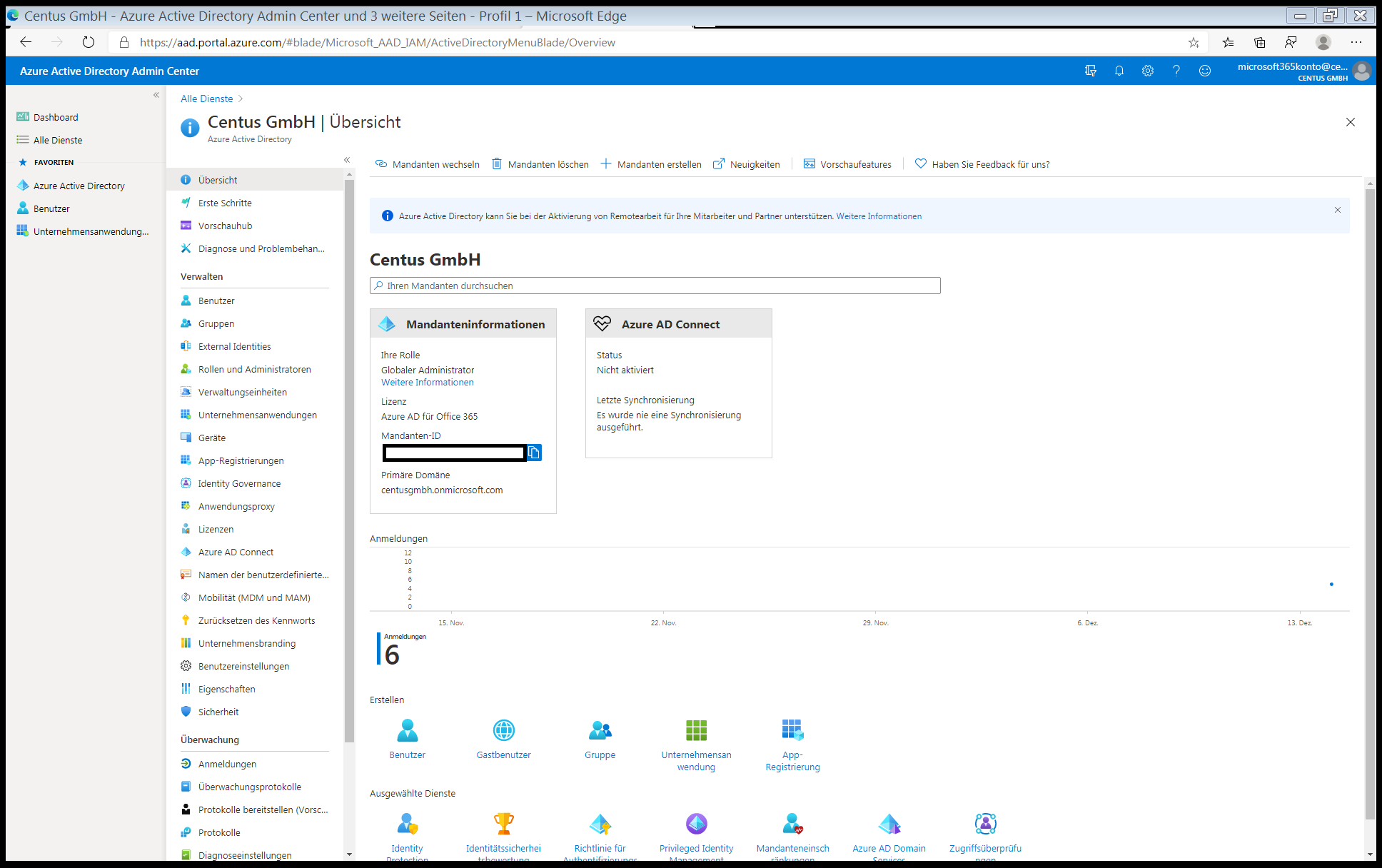Open the directory and subscription filter icon
1382x868 pixels.
tap(1091, 71)
